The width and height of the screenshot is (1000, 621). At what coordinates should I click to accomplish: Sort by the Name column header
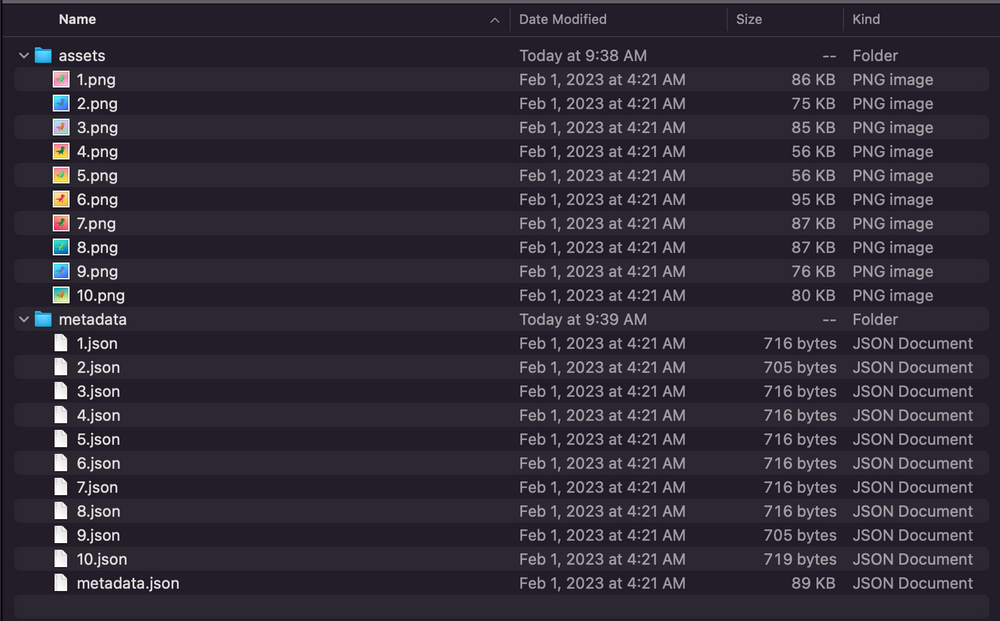tap(78, 19)
